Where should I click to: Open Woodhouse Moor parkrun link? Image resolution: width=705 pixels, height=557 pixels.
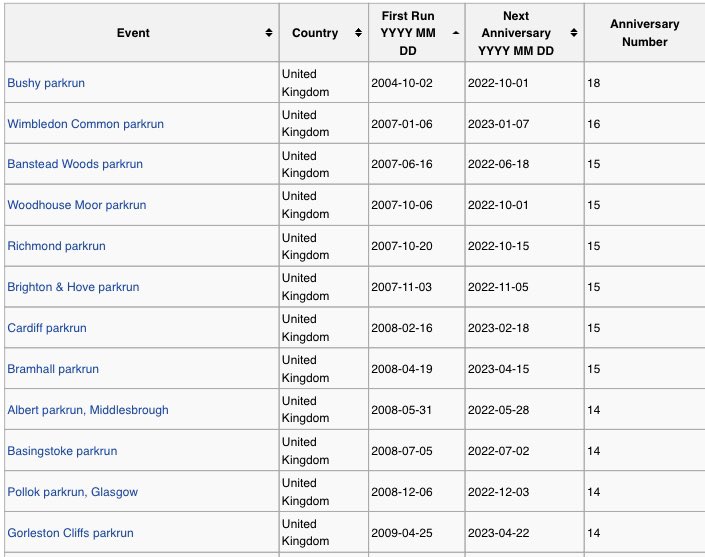click(x=77, y=205)
